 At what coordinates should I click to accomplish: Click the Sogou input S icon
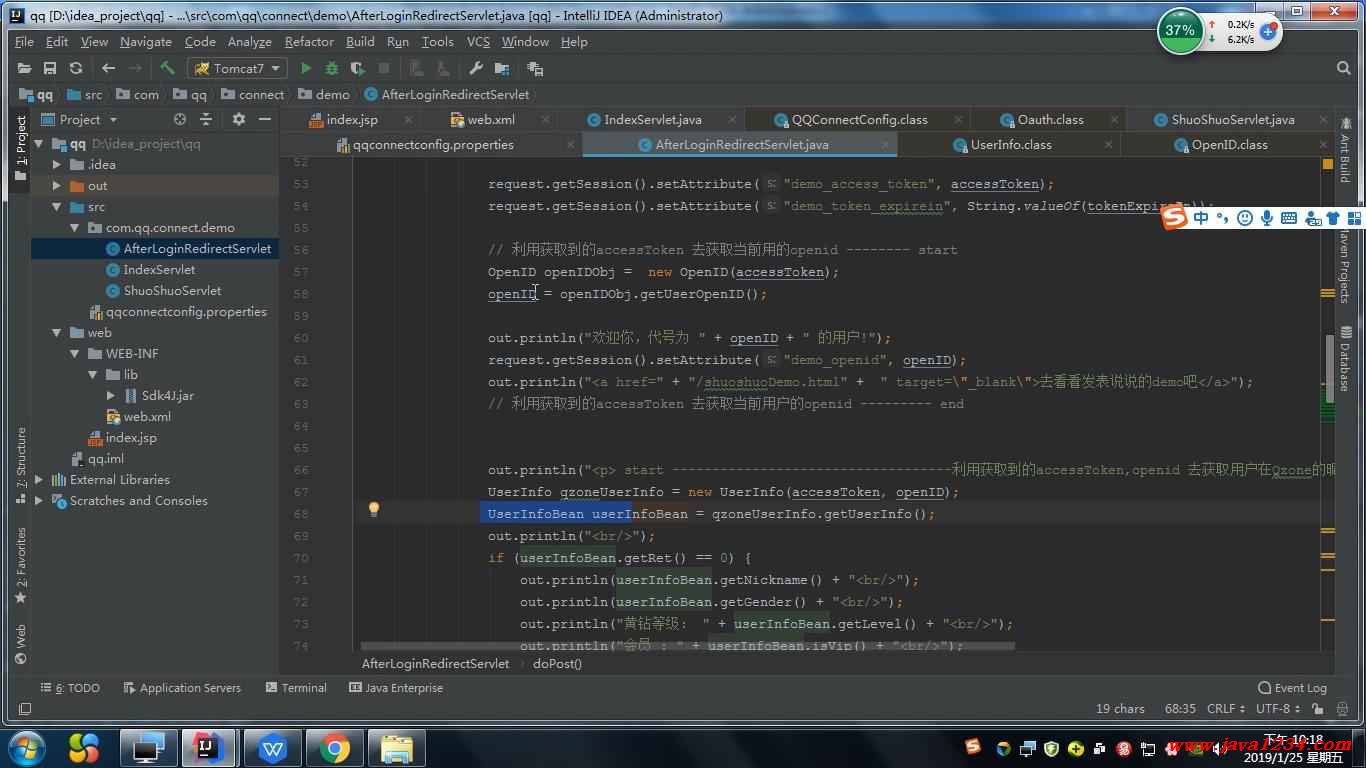[x=1174, y=218]
